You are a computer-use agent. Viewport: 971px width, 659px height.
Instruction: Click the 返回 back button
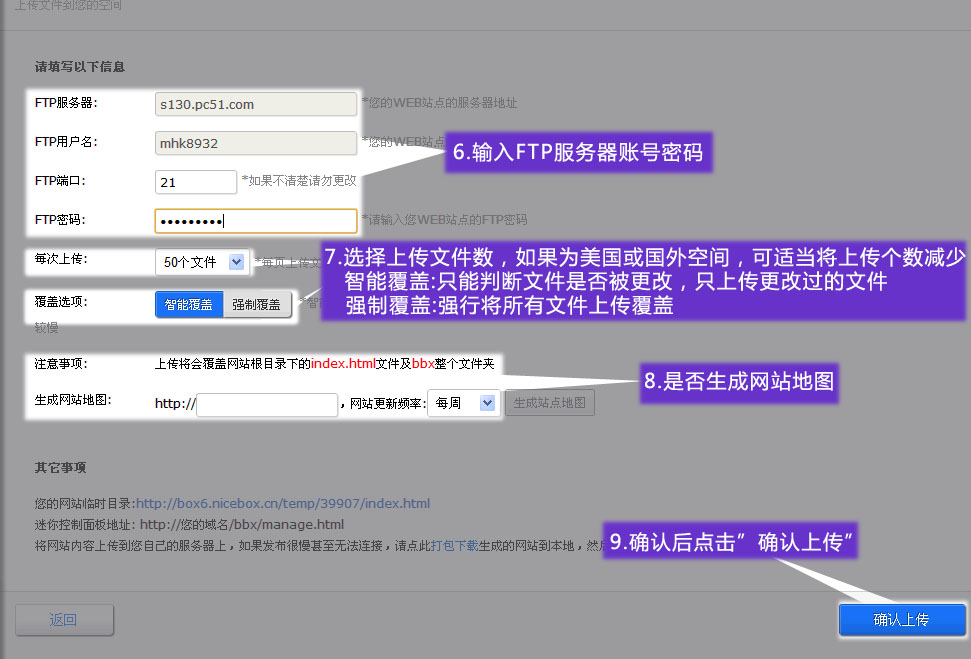coord(64,620)
